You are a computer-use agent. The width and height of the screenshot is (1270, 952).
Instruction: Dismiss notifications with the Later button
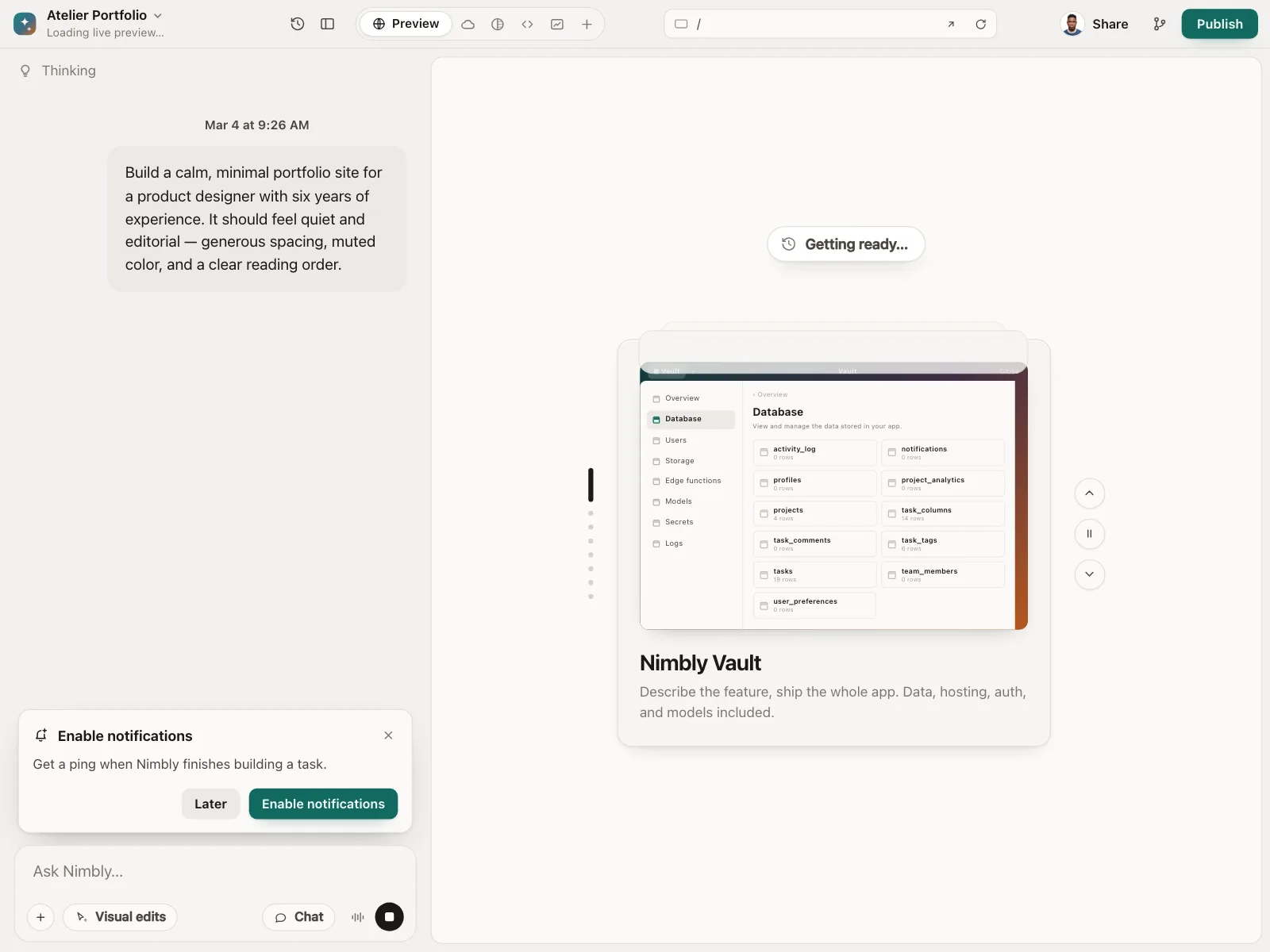point(210,804)
